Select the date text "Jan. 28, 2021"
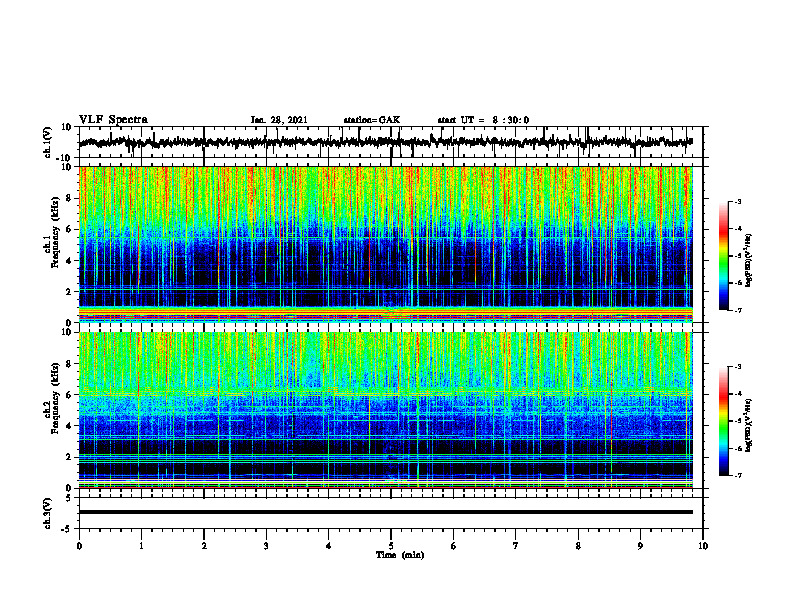The width and height of the screenshot is (792, 612). 279,120
